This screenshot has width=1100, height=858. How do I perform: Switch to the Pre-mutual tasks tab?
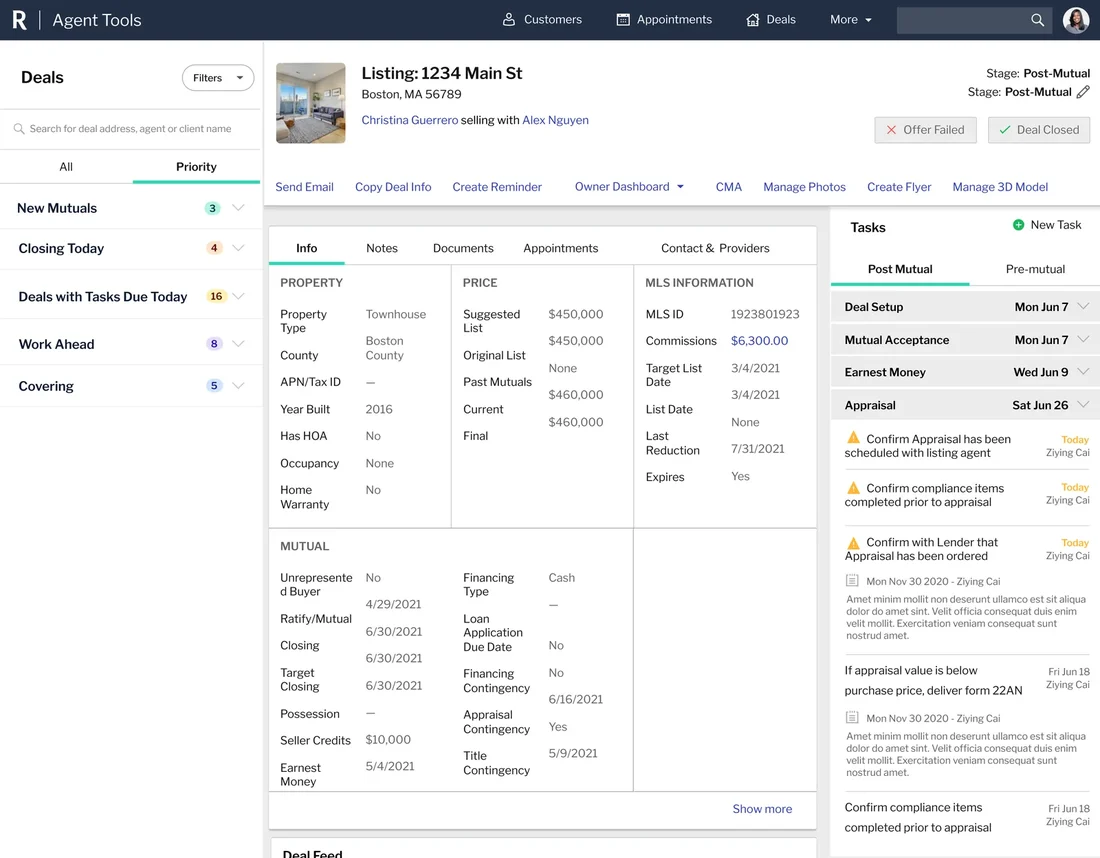pyautogui.click(x=1035, y=269)
